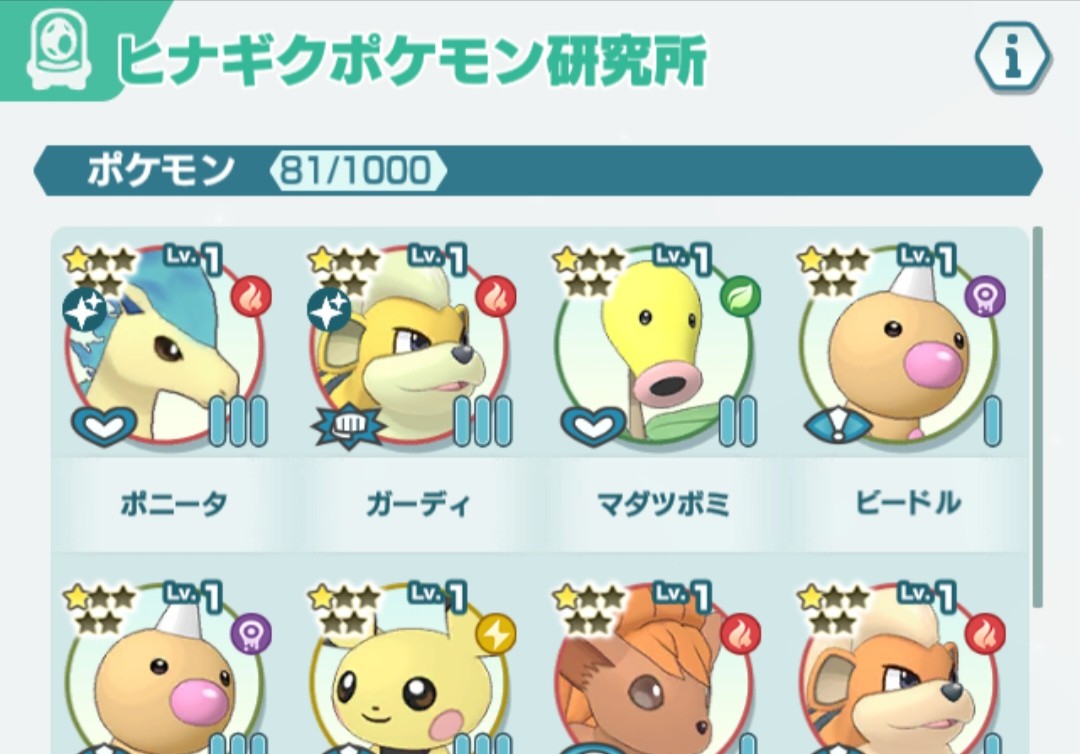1080x754 pixels.
Task: Click the incubator lab icon in header
Action: pyautogui.click(x=59, y=49)
